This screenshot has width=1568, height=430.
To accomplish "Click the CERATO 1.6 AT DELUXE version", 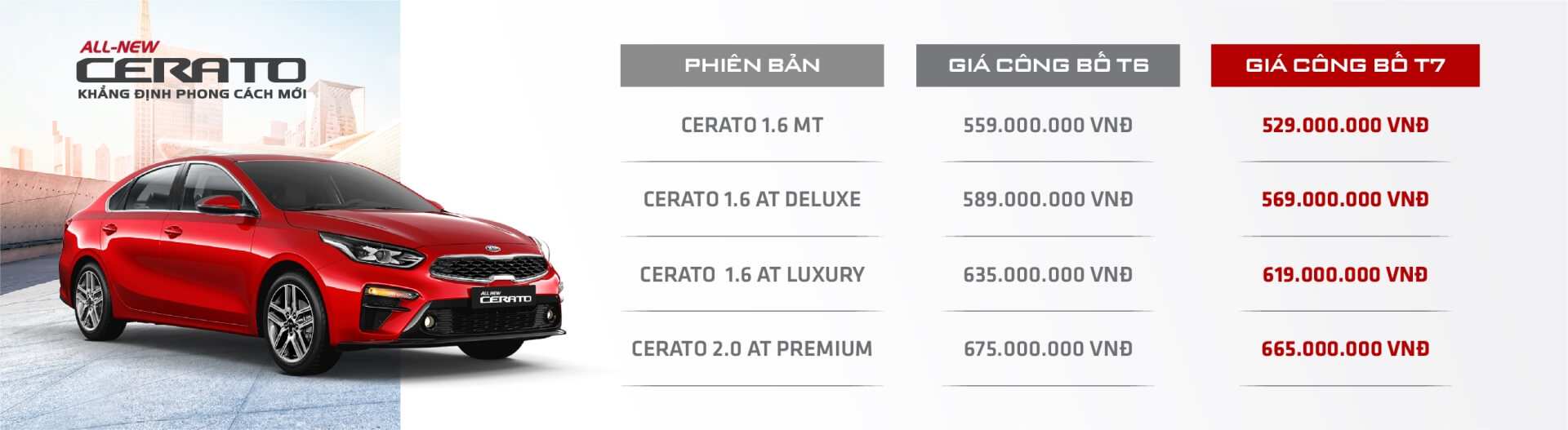I will click(751, 200).
